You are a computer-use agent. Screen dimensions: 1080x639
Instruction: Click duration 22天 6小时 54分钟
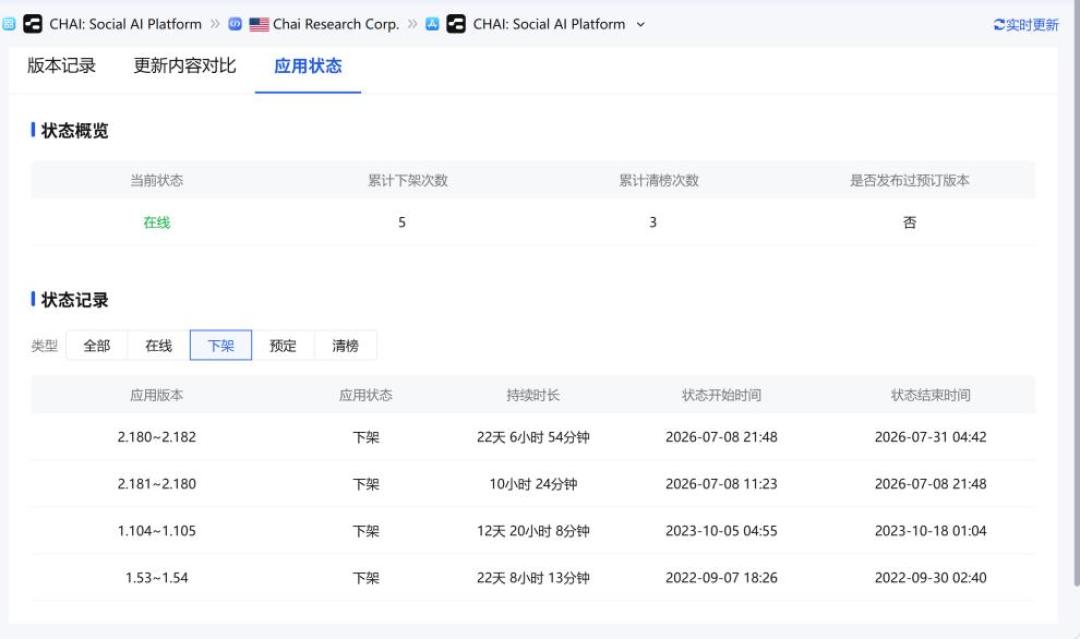pyautogui.click(x=533, y=437)
